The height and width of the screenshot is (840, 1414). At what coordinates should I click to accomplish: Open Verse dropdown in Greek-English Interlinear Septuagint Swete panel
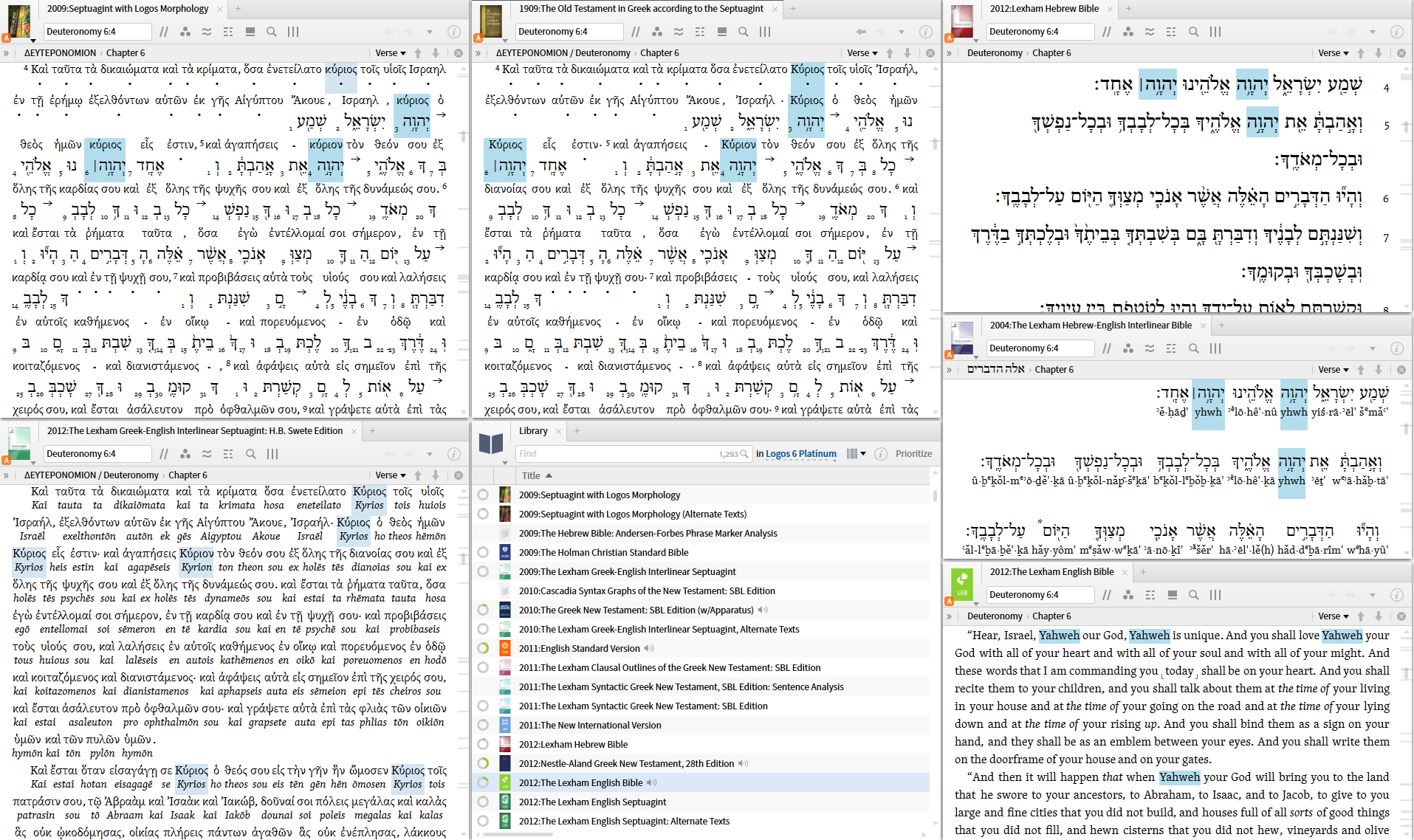391,475
